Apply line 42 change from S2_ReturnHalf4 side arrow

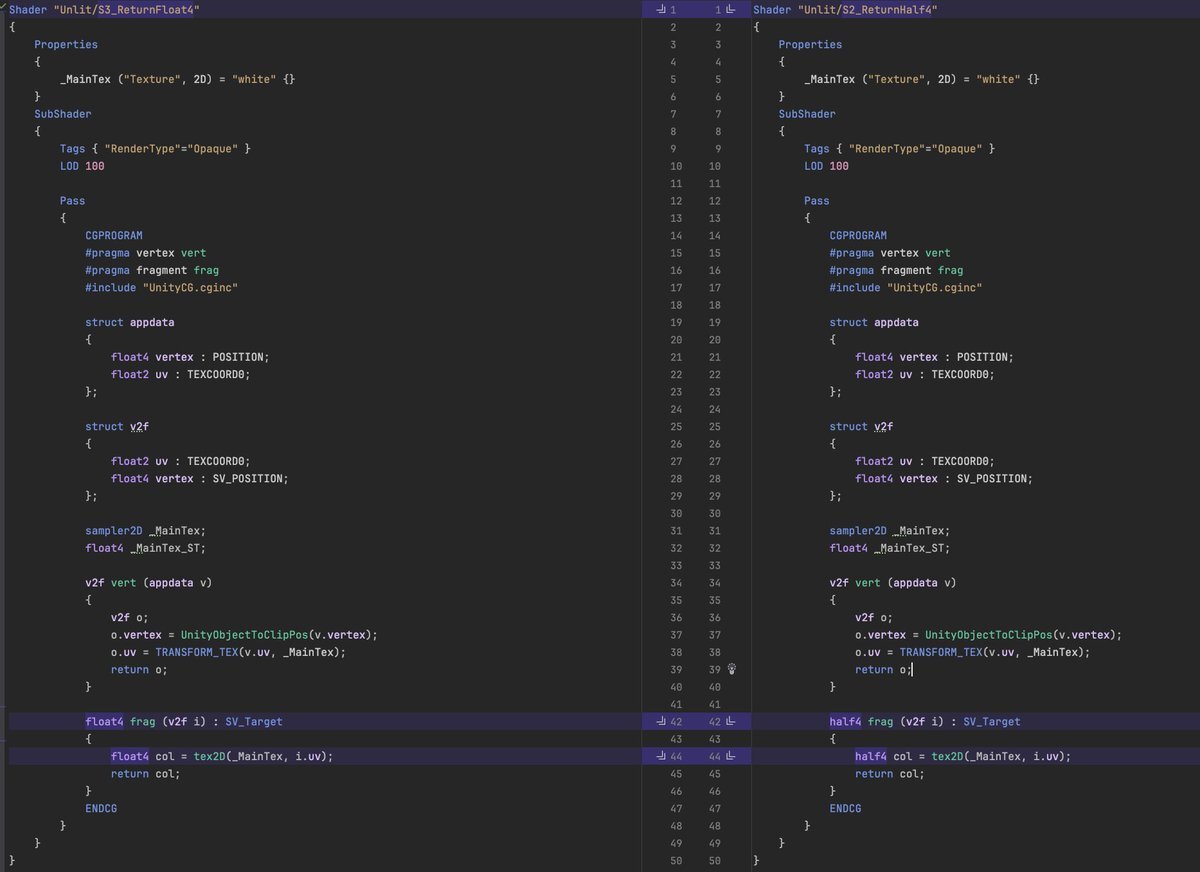(x=730, y=721)
